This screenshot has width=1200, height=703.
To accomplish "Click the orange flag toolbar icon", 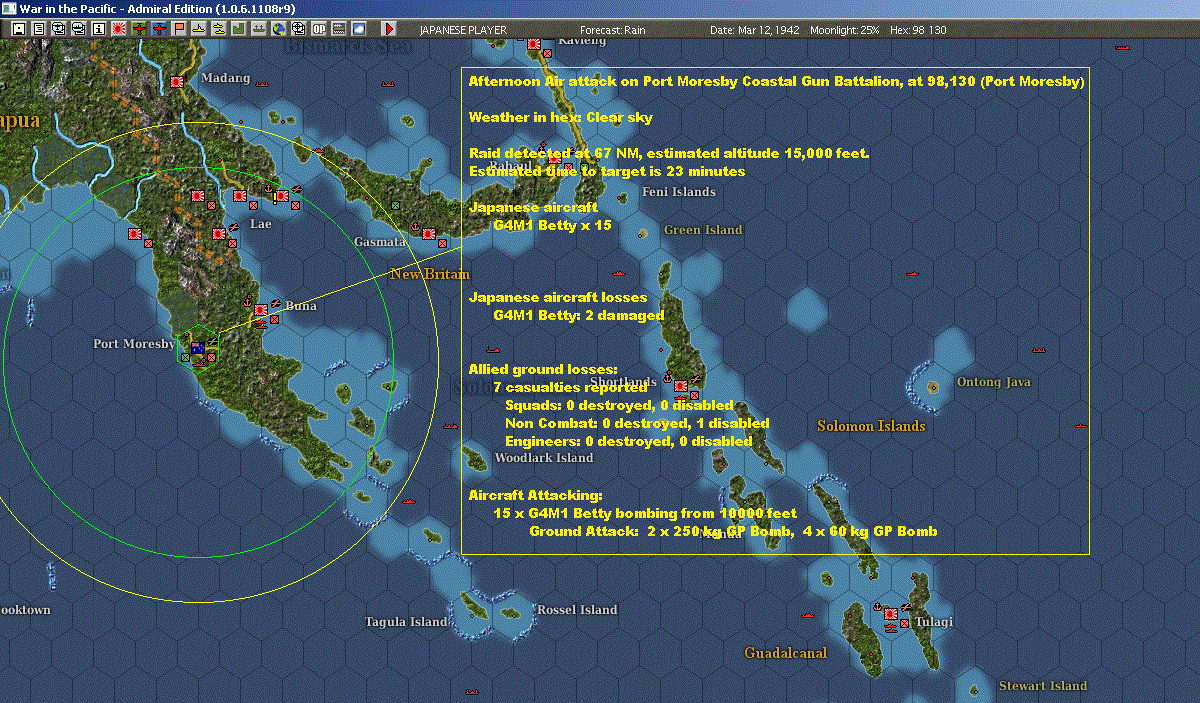I will coord(179,29).
